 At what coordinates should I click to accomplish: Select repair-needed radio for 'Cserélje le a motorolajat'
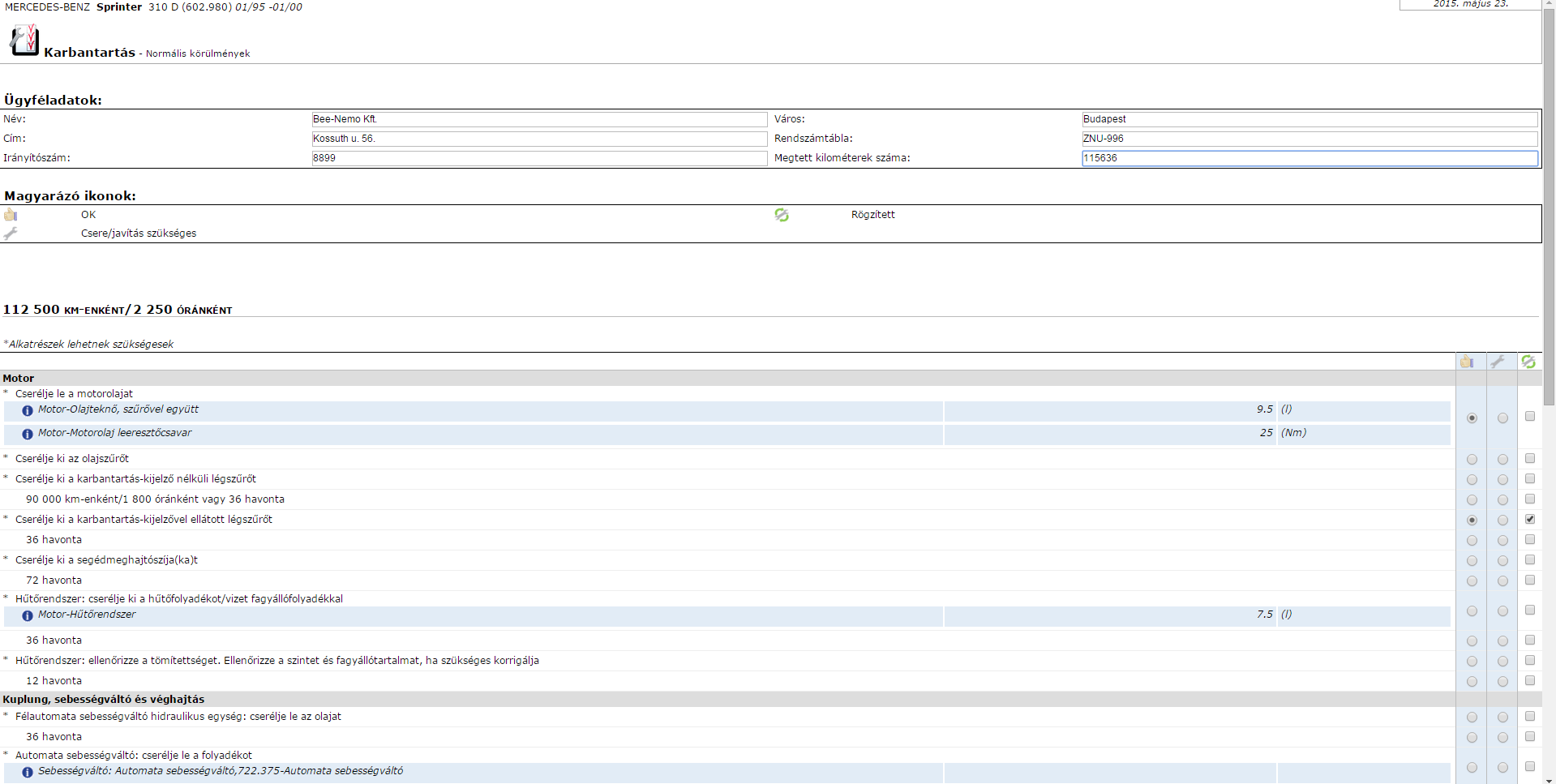pyautogui.click(x=1502, y=418)
